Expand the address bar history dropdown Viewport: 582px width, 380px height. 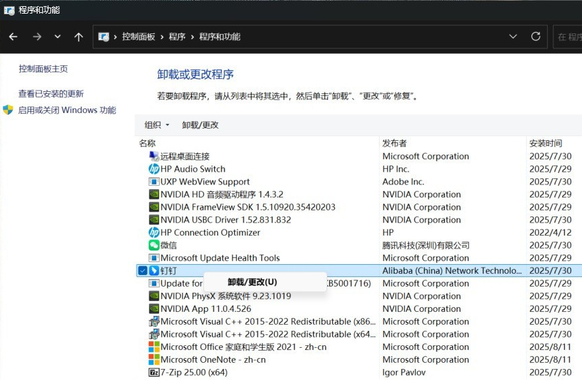[513, 36]
